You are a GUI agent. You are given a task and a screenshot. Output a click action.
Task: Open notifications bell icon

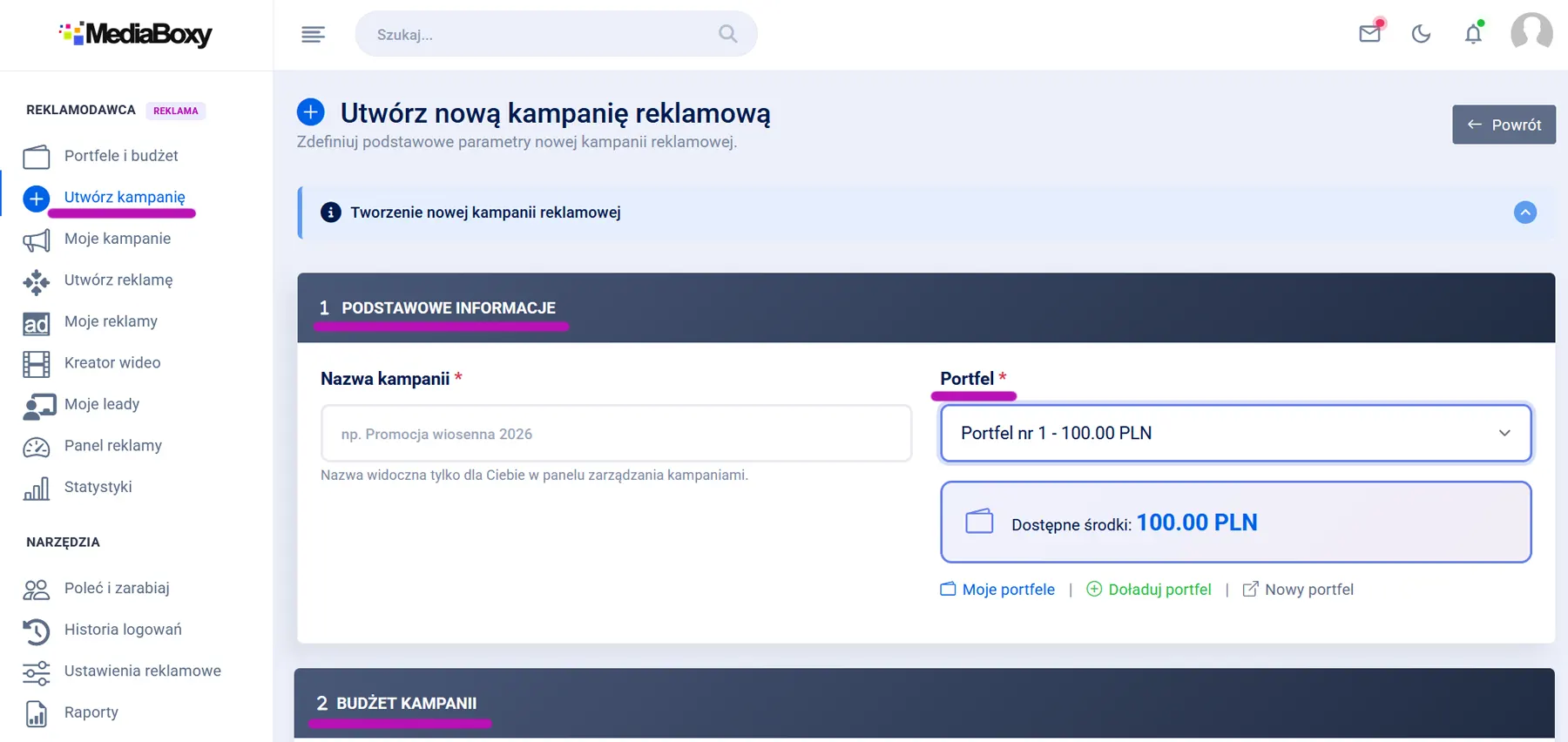tap(1473, 33)
